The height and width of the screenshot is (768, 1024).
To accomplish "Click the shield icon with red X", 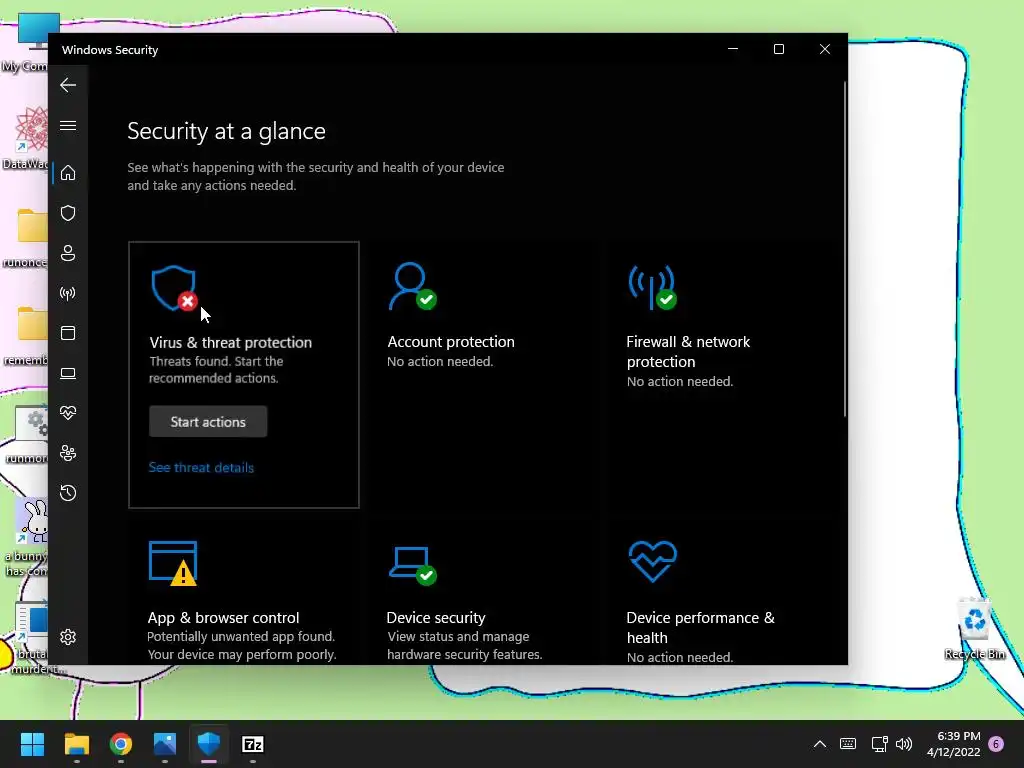I will coord(174,288).
